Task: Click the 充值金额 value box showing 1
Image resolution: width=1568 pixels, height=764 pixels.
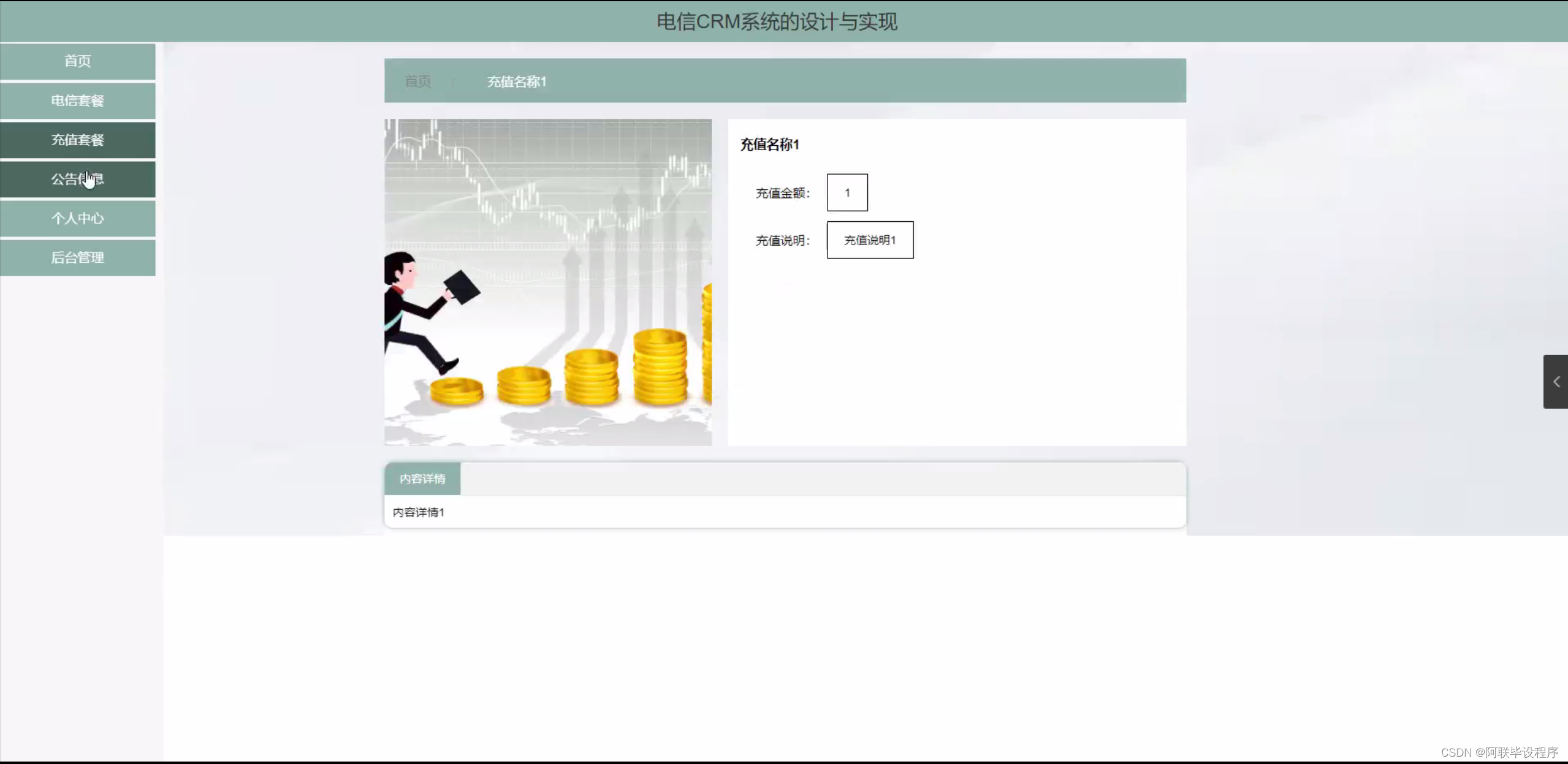Action: (x=847, y=192)
